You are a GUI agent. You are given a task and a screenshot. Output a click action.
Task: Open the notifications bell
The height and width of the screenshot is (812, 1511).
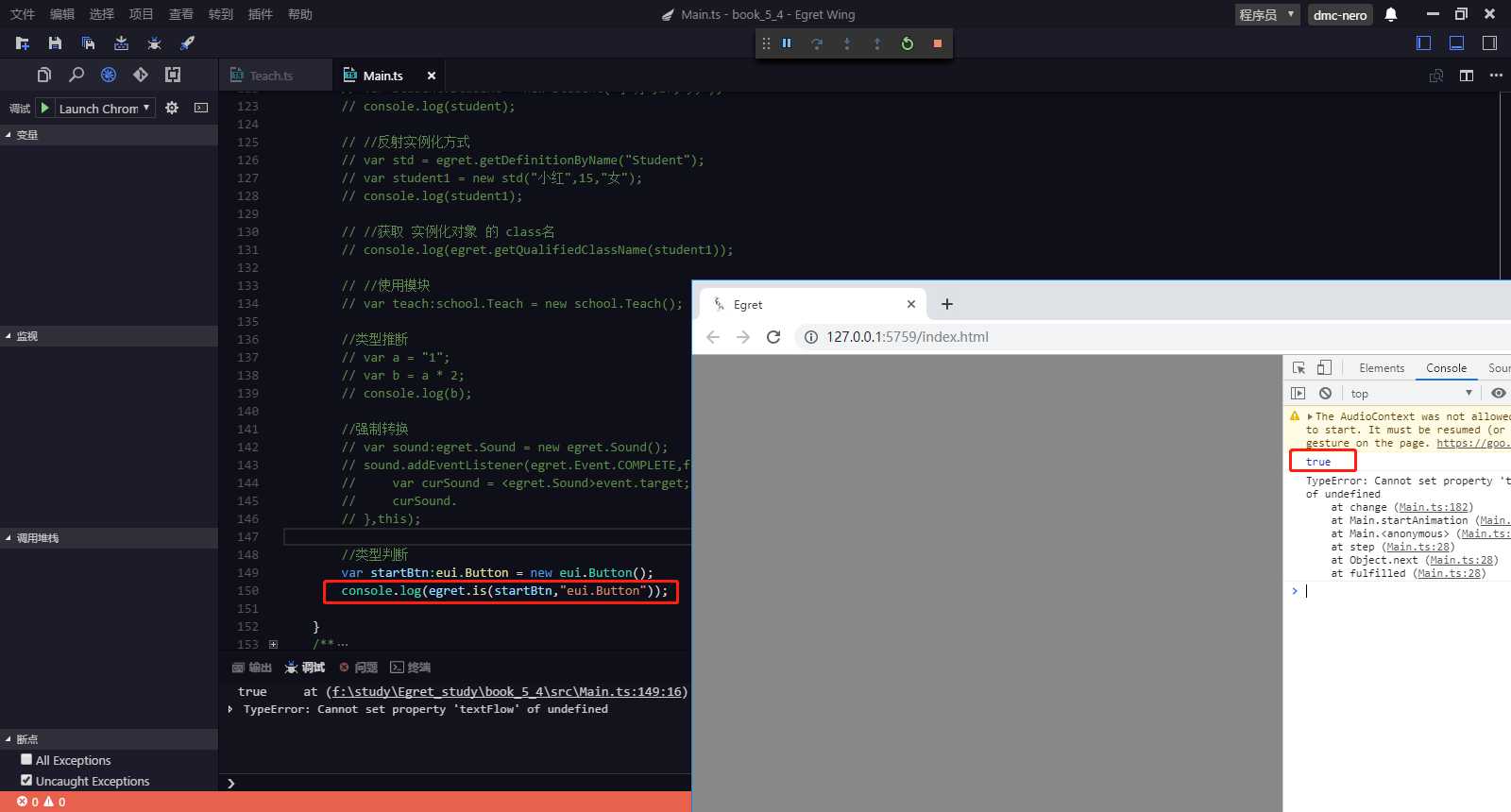point(1391,14)
